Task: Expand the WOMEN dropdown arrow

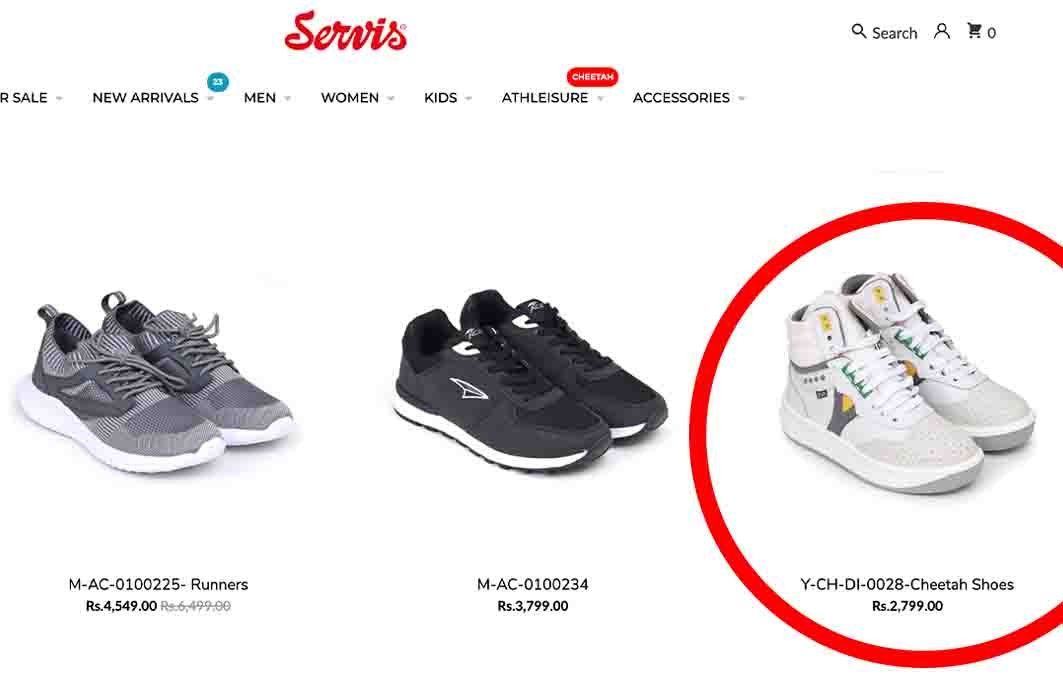Action: pos(390,98)
